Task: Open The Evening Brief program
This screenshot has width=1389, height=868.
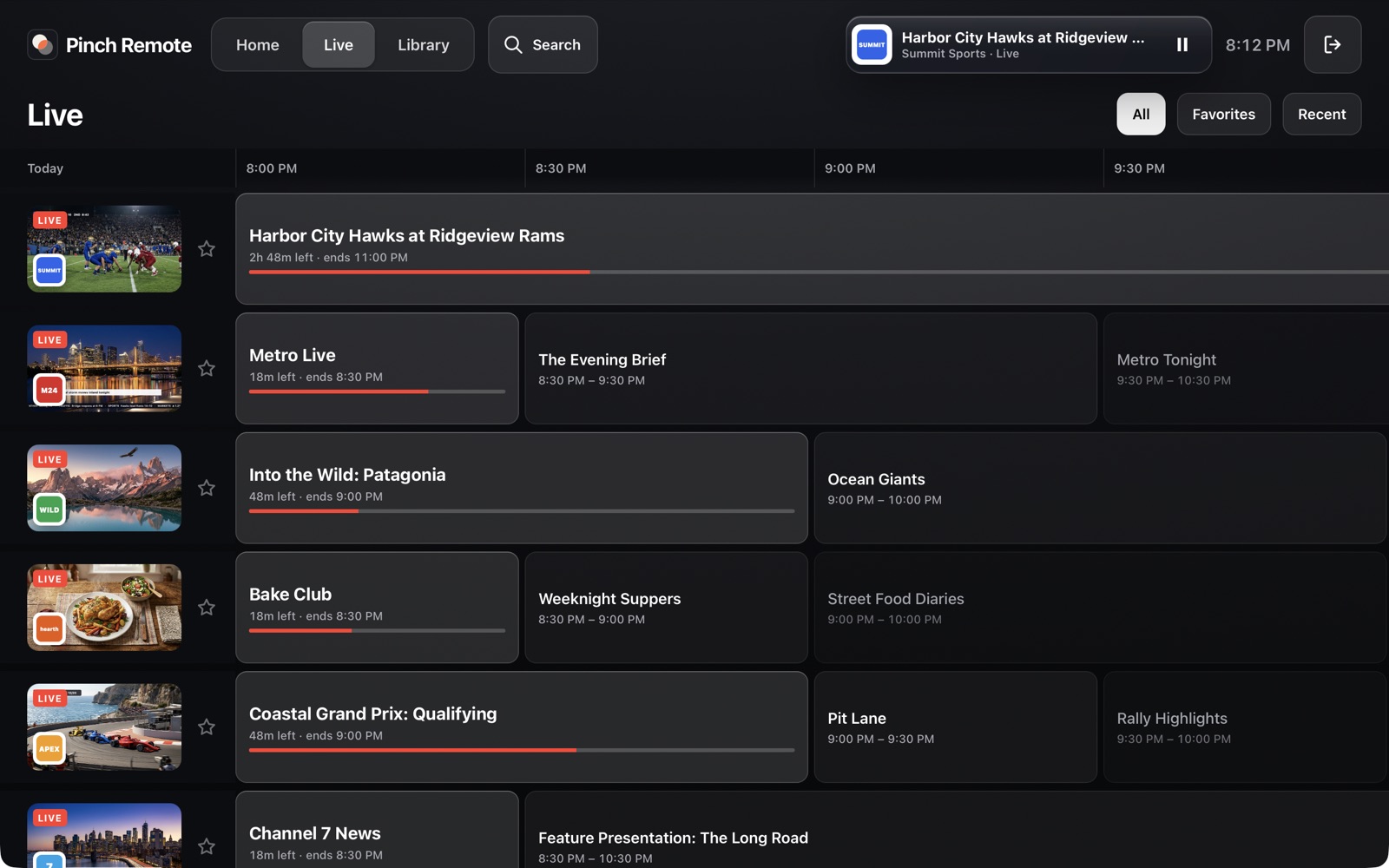Action: [811, 369]
